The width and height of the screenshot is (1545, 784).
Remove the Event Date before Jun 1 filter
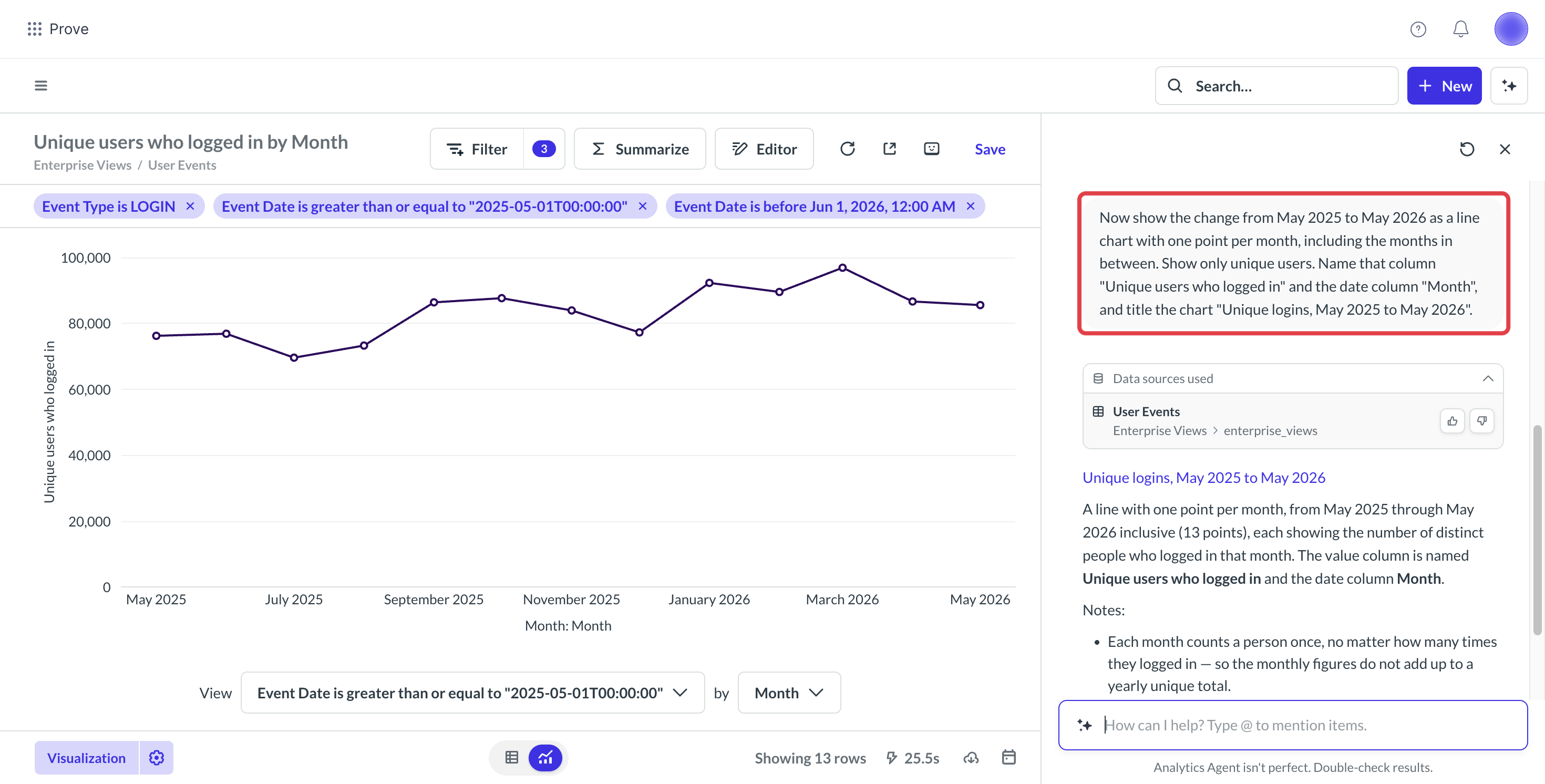point(971,207)
